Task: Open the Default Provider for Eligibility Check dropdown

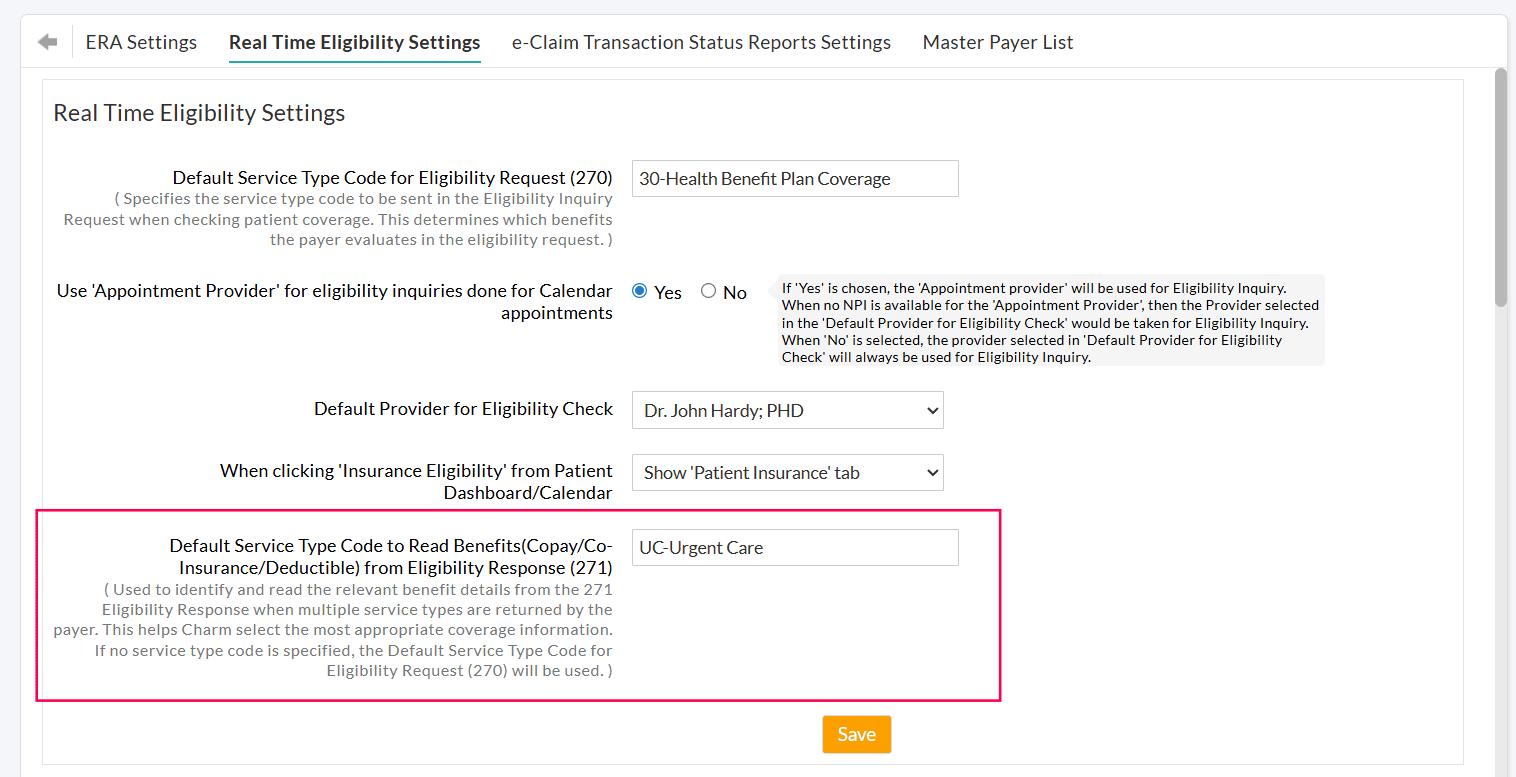Action: pyautogui.click(x=787, y=410)
